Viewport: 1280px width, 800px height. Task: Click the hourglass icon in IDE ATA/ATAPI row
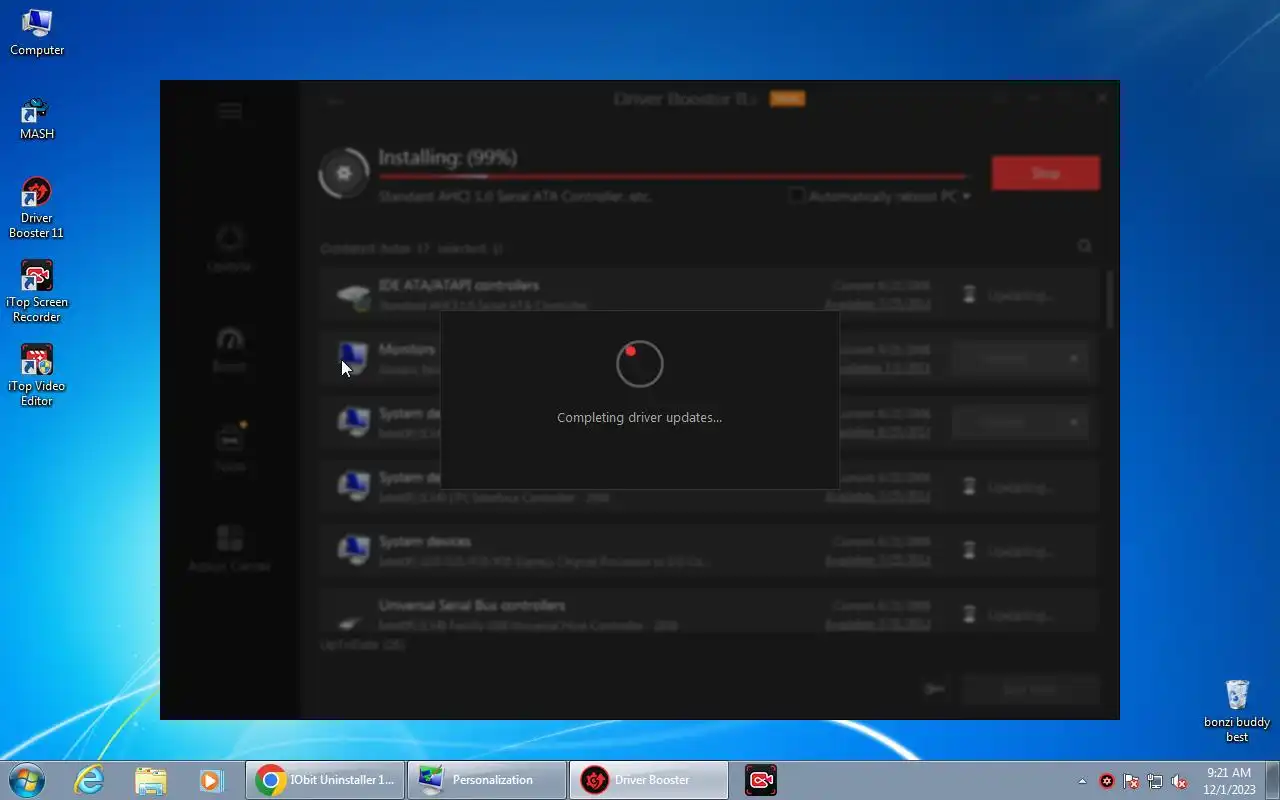pyautogui.click(x=968, y=294)
